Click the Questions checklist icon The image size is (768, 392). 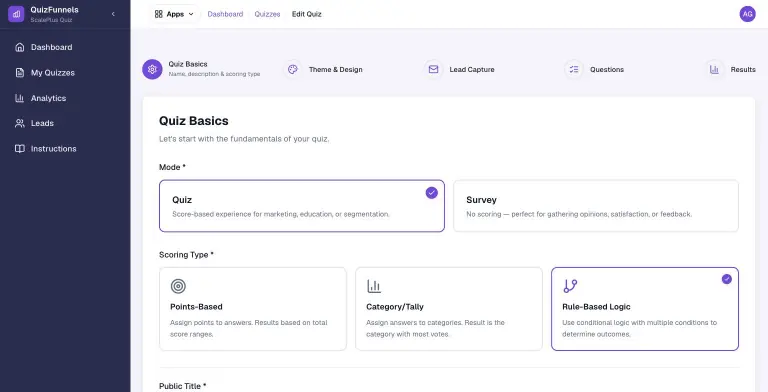(574, 70)
